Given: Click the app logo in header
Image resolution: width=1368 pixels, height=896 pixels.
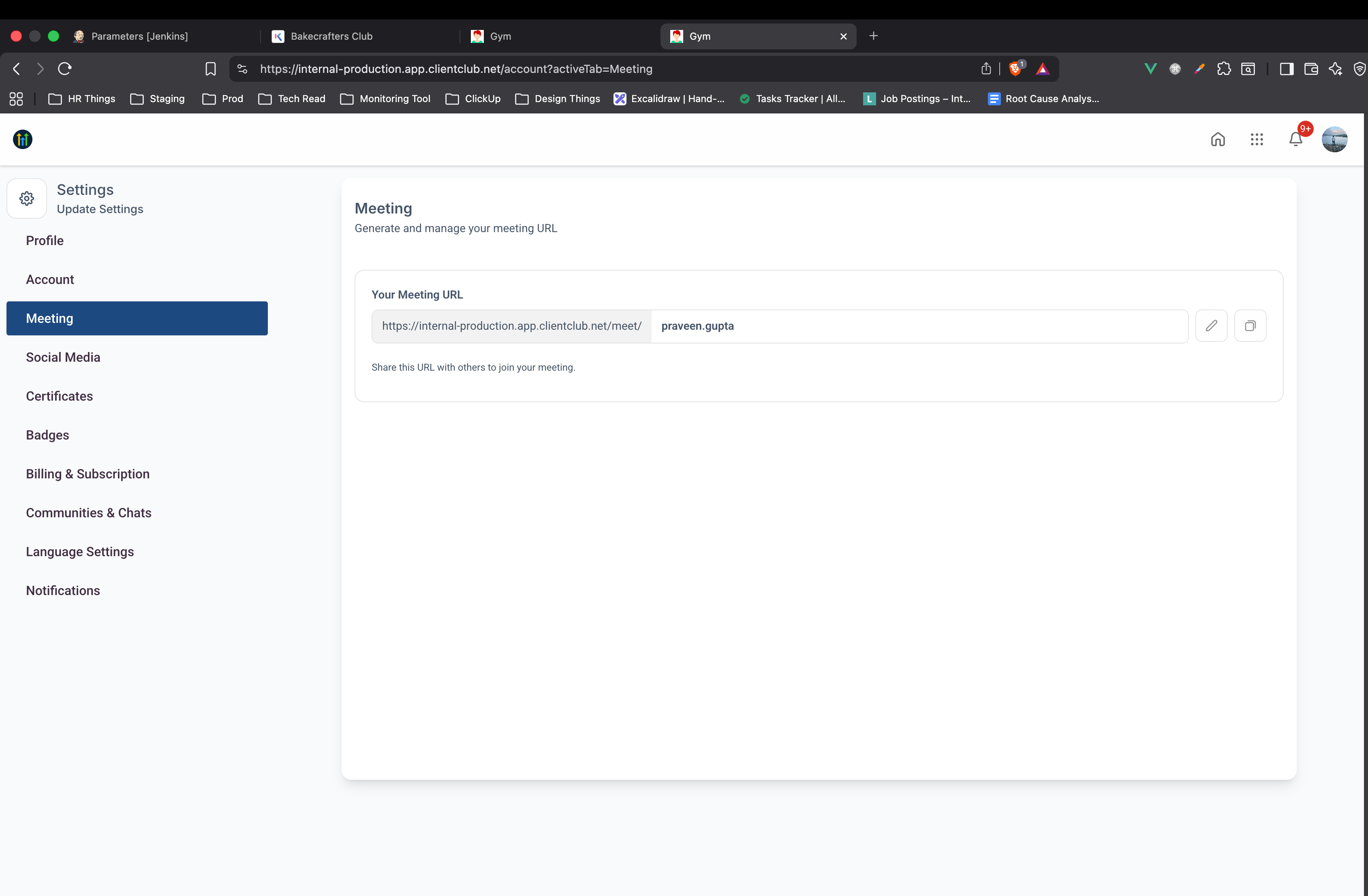Looking at the screenshot, I should (x=22, y=139).
